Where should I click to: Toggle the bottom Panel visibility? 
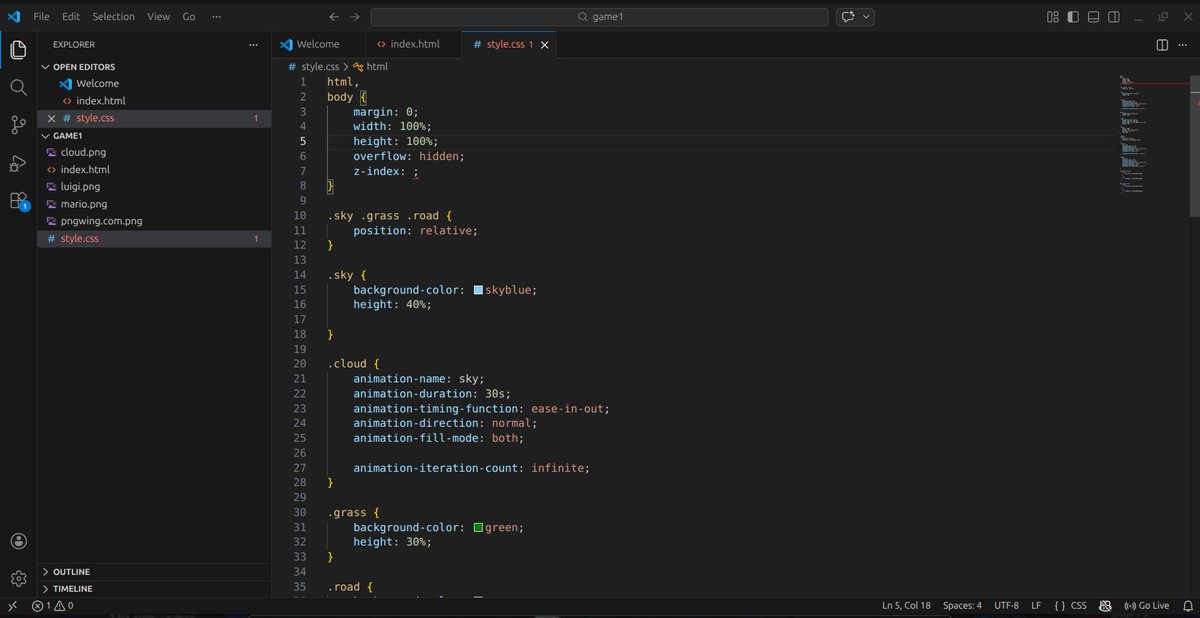(x=1093, y=17)
